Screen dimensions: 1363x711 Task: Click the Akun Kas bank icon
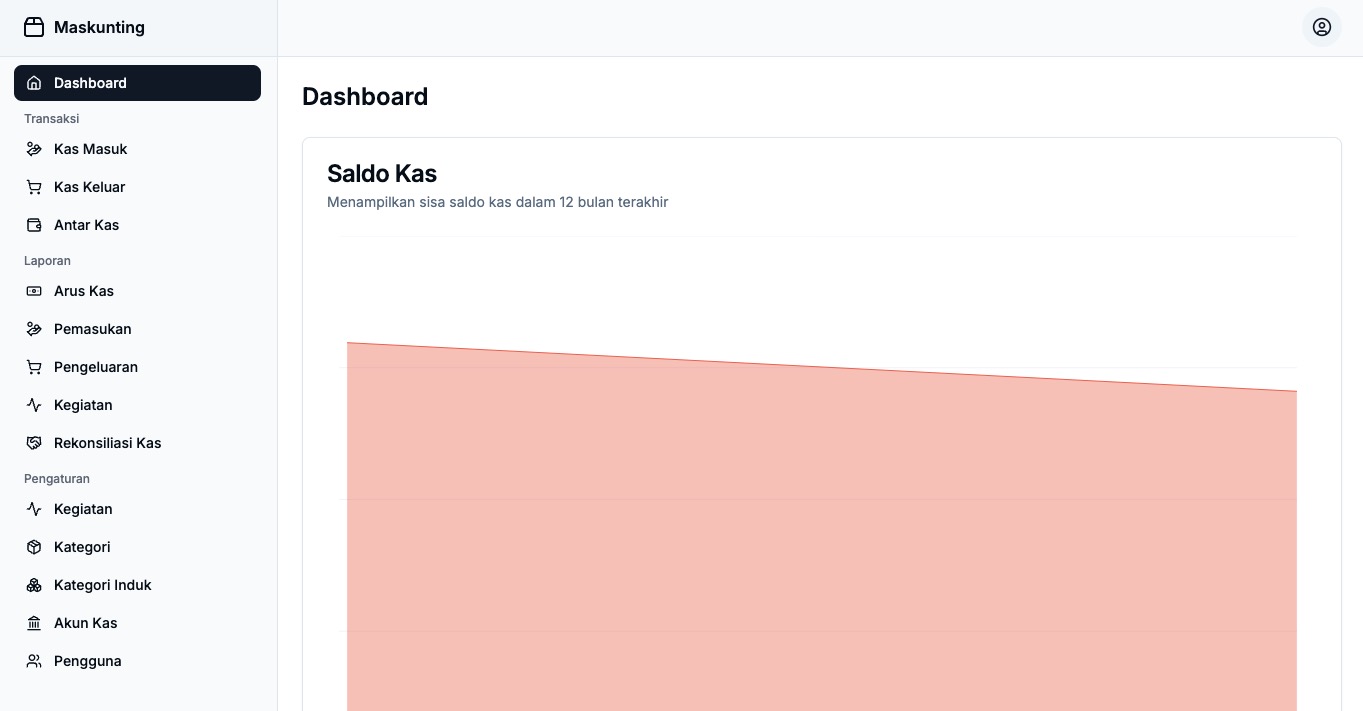point(34,623)
